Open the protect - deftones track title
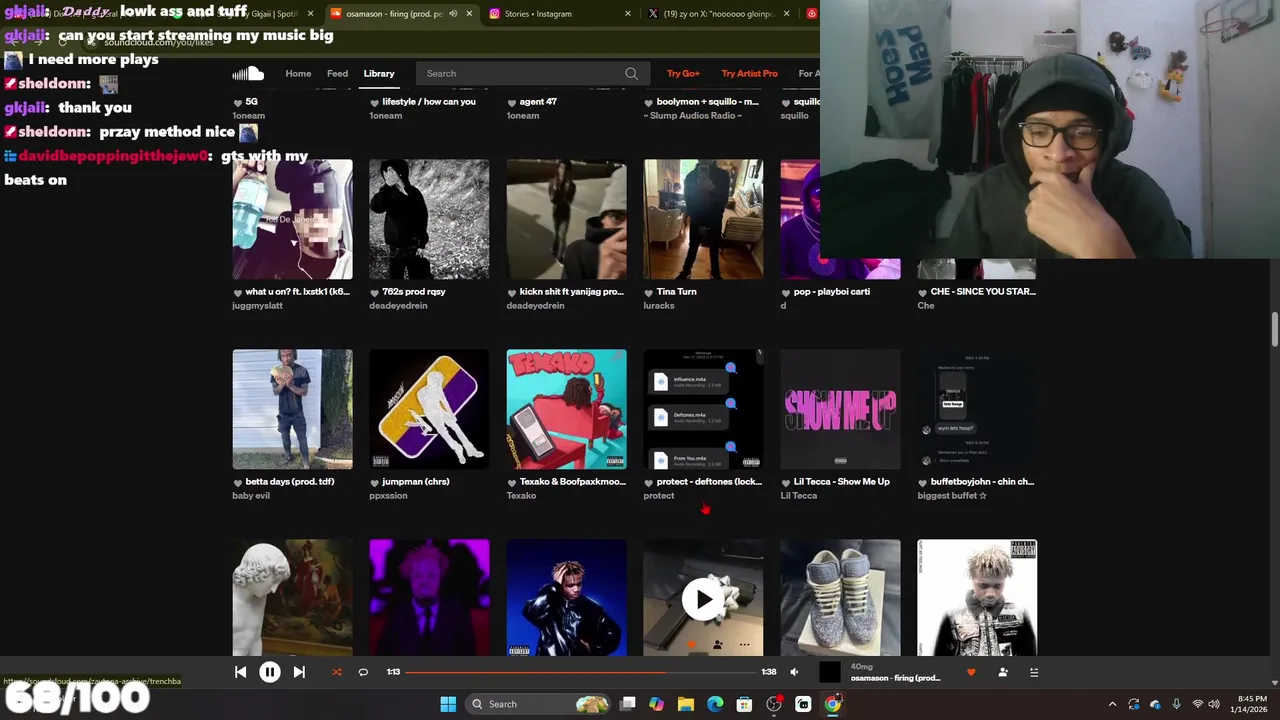 click(x=709, y=482)
